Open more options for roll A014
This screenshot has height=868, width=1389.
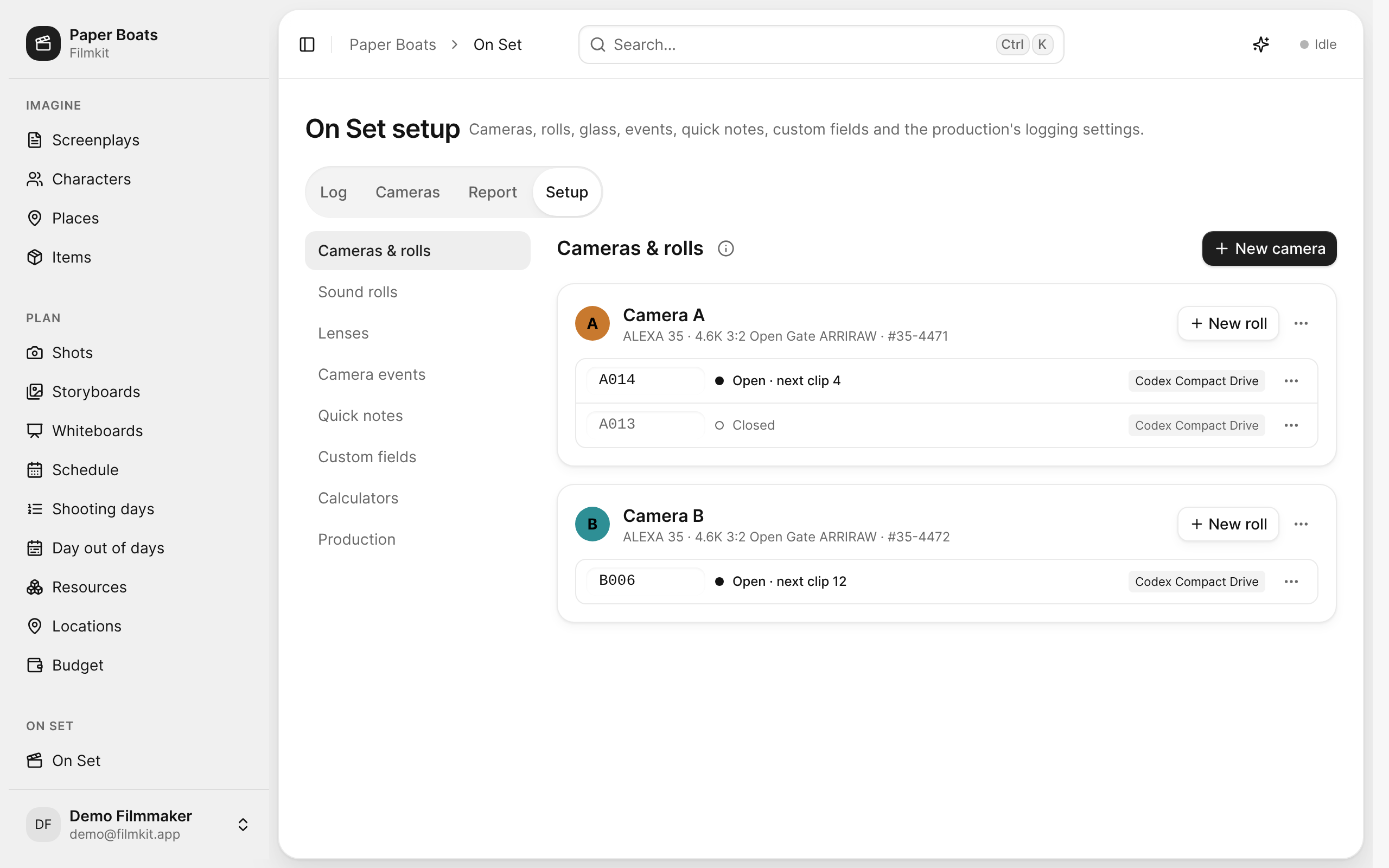[x=1291, y=381]
